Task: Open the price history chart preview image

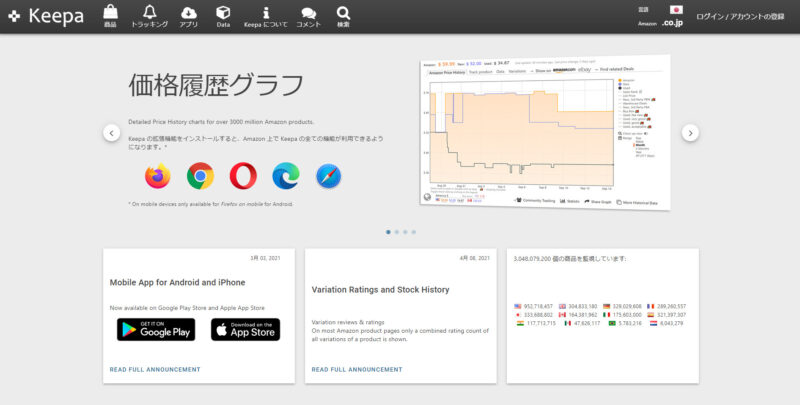Action: point(544,133)
